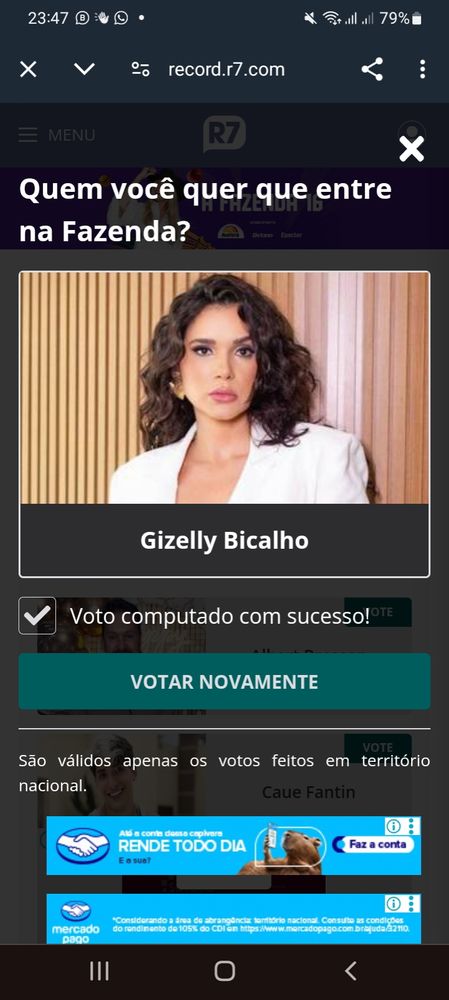Open the MENU hamburger on R7 header
Viewport: 449px width, 1000px height.
tap(57, 135)
